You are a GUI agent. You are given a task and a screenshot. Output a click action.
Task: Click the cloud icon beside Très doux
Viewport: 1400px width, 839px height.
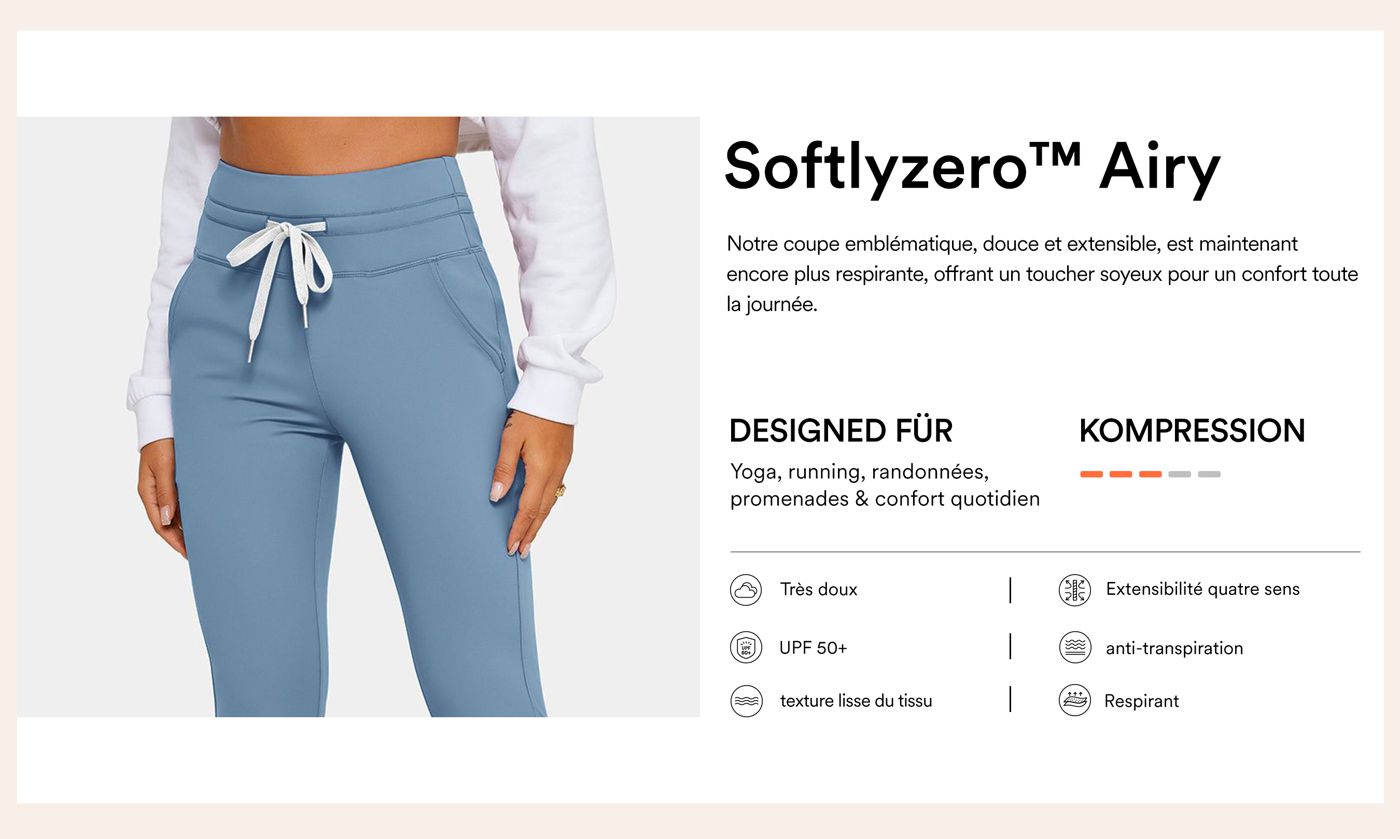pyautogui.click(x=746, y=590)
